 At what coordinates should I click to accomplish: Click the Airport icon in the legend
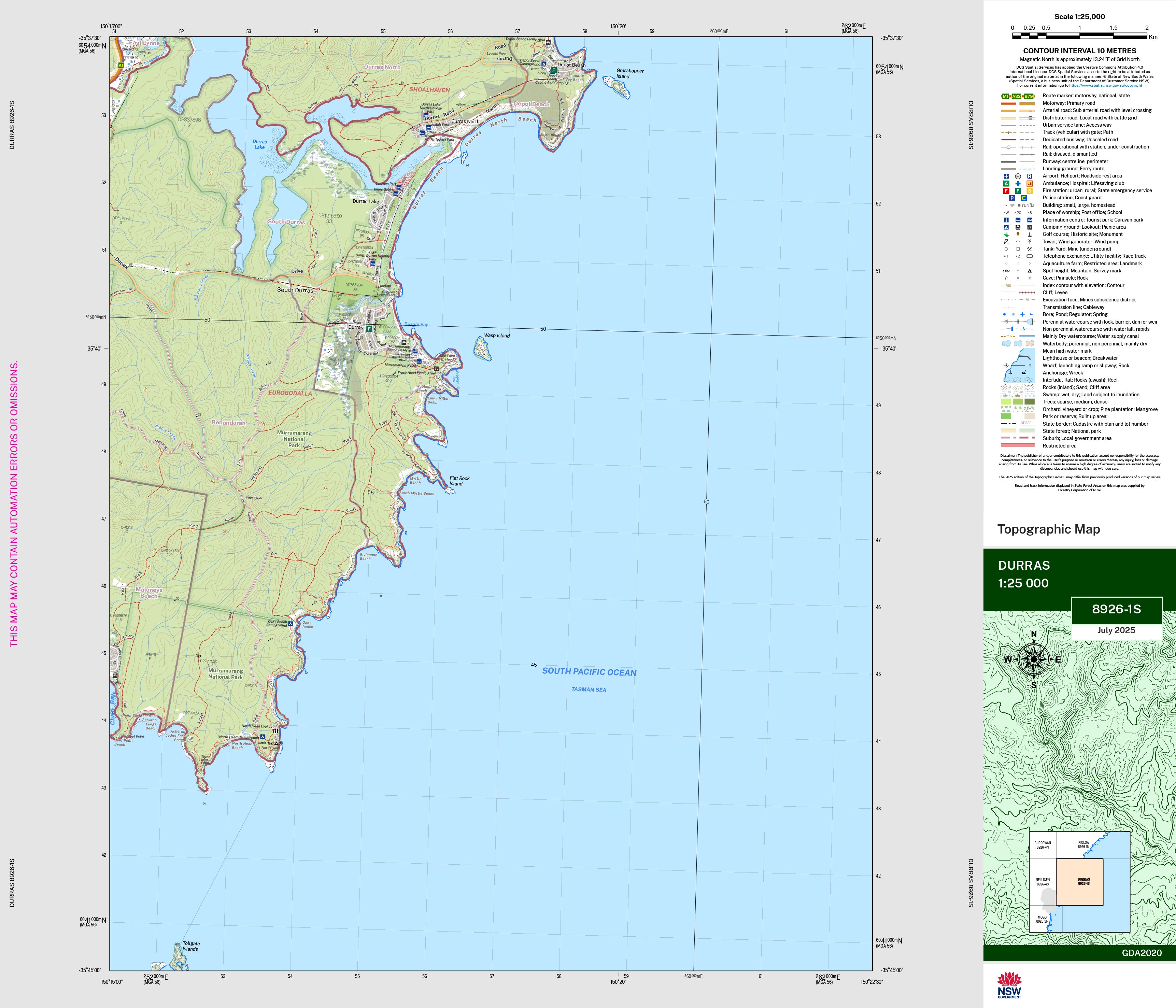[1006, 176]
